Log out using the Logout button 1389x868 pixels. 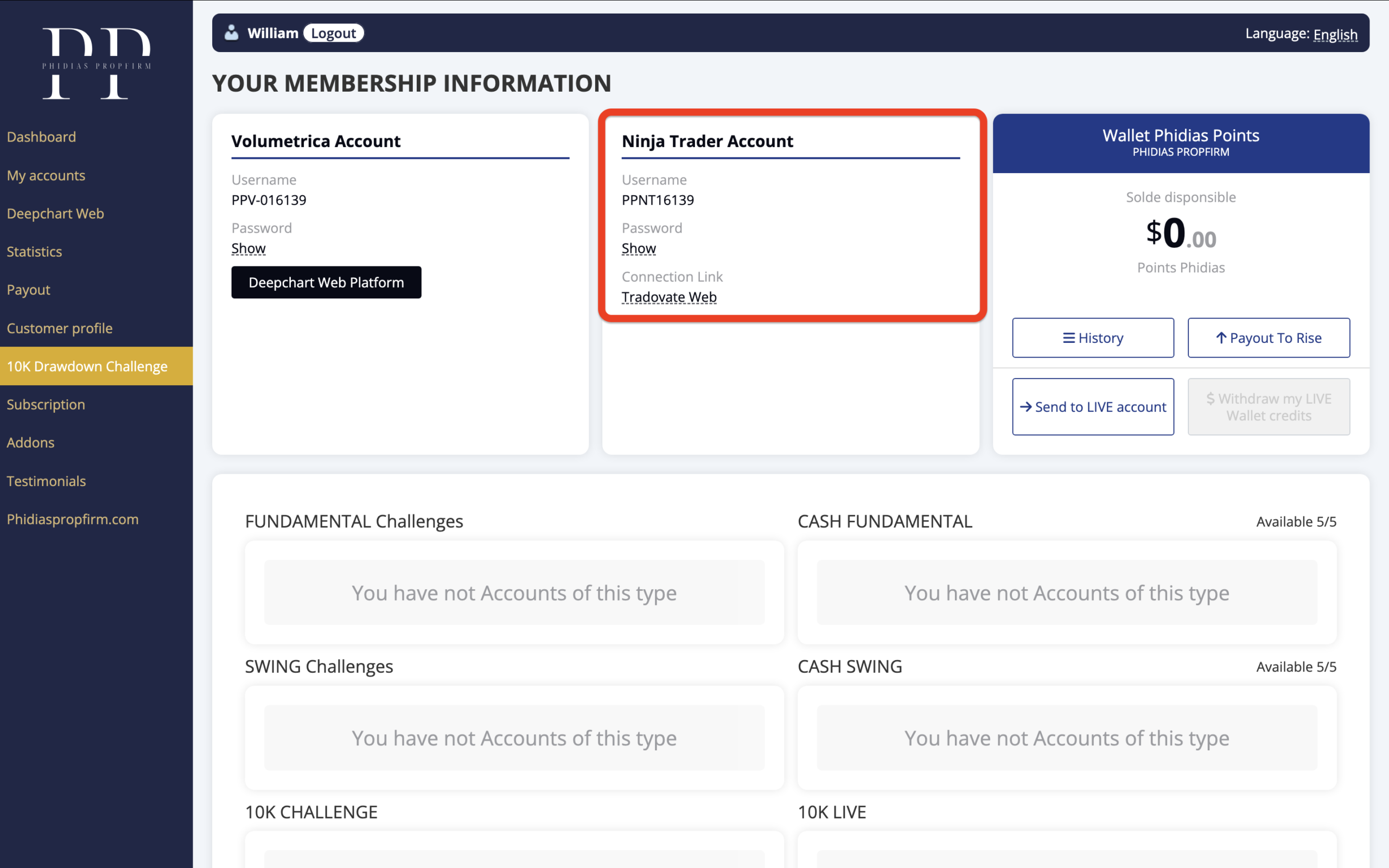(334, 33)
